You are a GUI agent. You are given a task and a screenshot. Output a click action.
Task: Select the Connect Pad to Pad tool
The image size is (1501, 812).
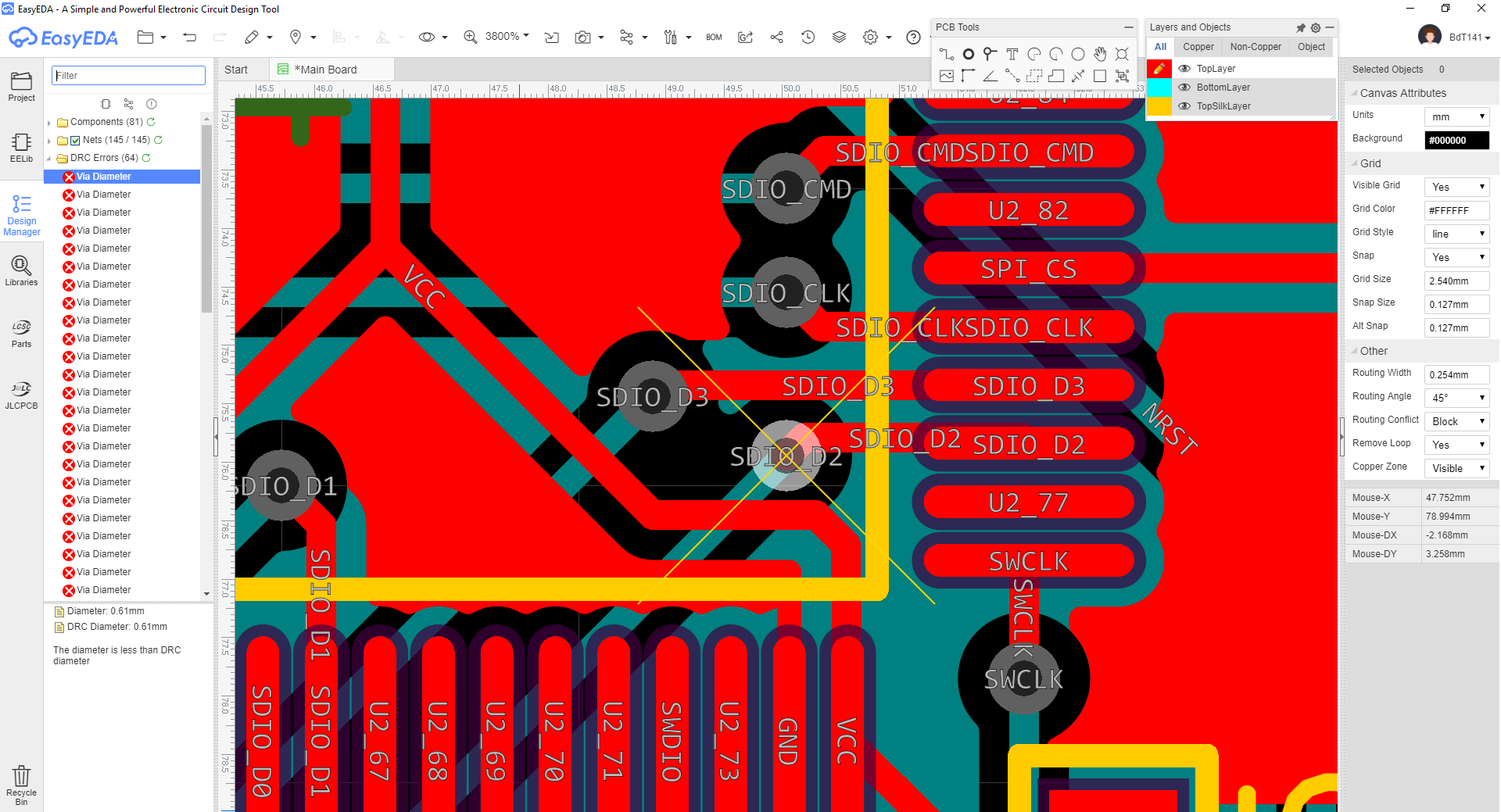(x=1012, y=76)
